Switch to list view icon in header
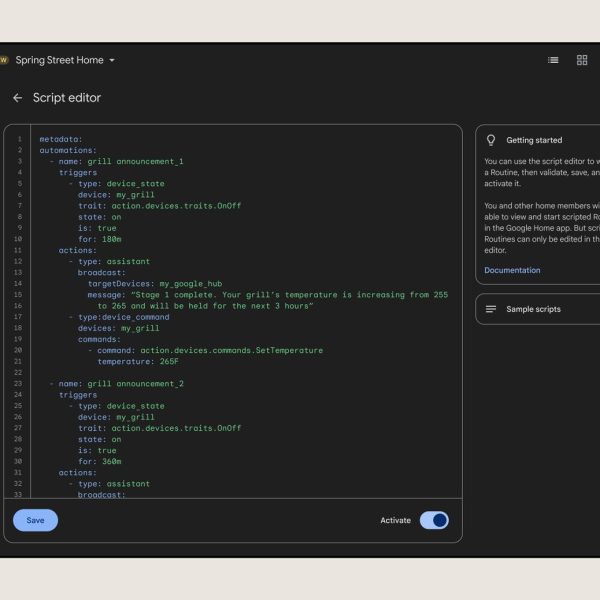The width and height of the screenshot is (600, 600). tap(553, 60)
